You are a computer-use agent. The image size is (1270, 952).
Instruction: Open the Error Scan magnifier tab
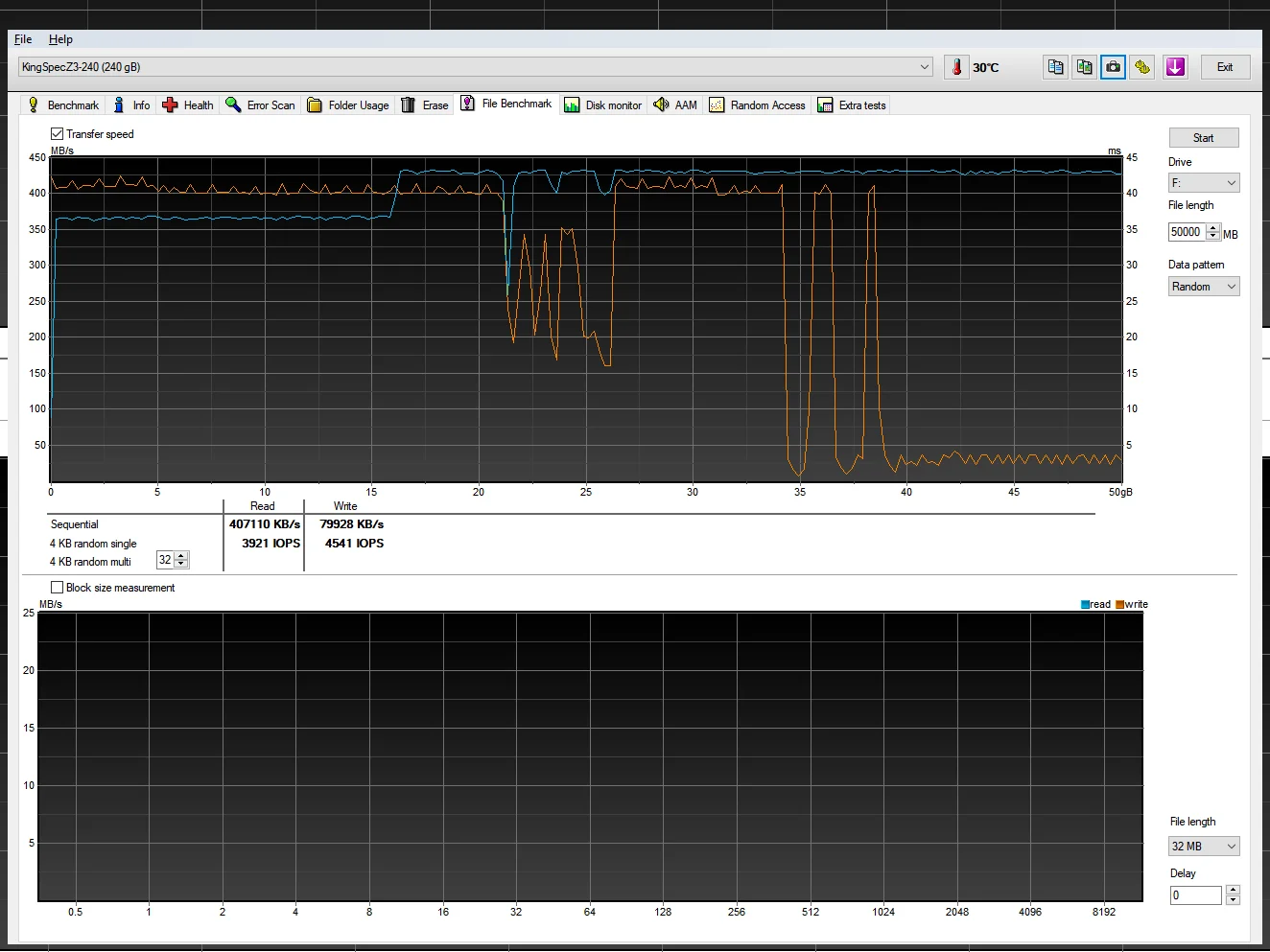click(x=260, y=105)
